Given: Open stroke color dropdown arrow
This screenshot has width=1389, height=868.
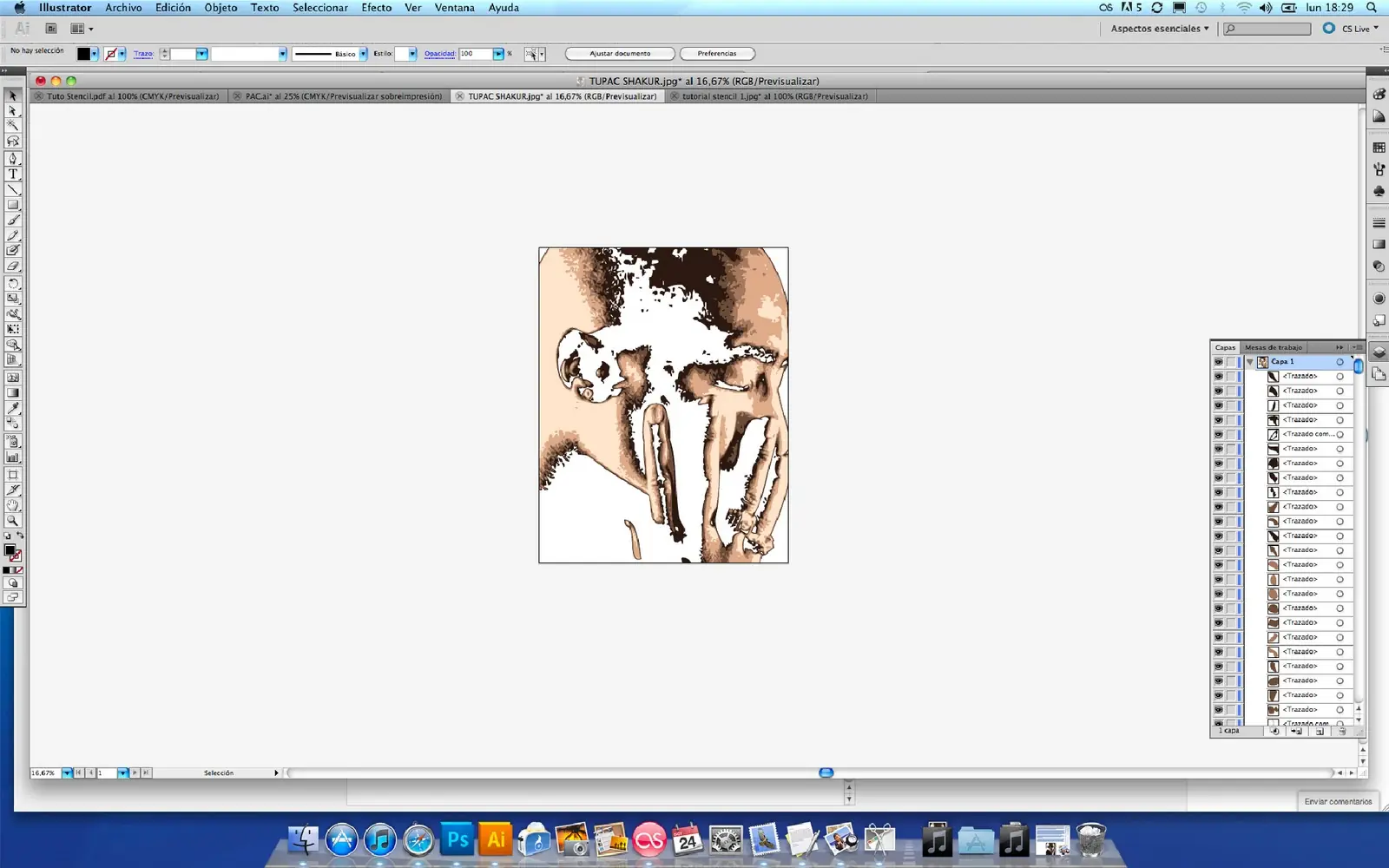Looking at the screenshot, I should point(122,54).
